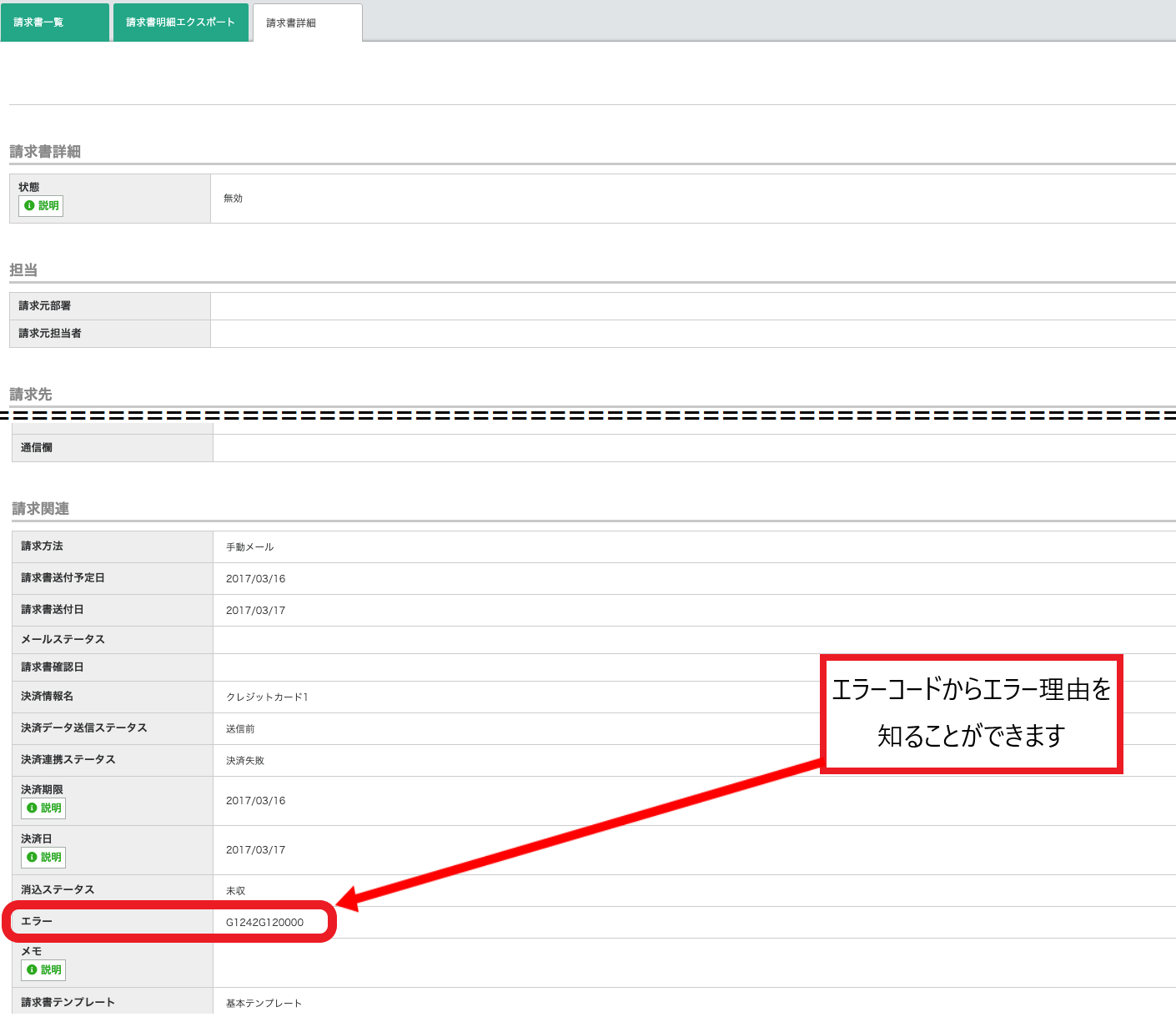
Task: Click the empty 通信欄 value cell
Action: coord(692,448)
